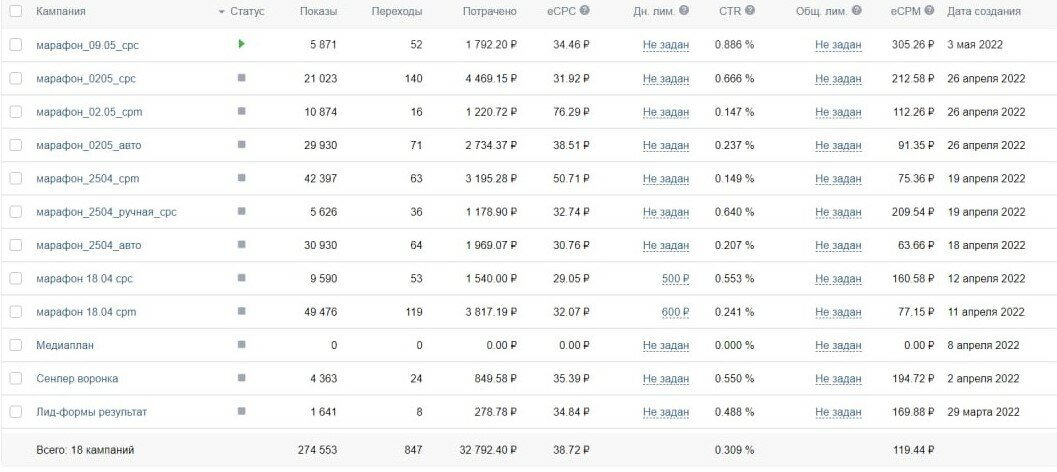Image resolution: width=1057 pixels, height=472 pixels.
Task: Open the марафон_2504_ручная_cpc campaign link
Action: pyautogui.click(x=107, y=212)
